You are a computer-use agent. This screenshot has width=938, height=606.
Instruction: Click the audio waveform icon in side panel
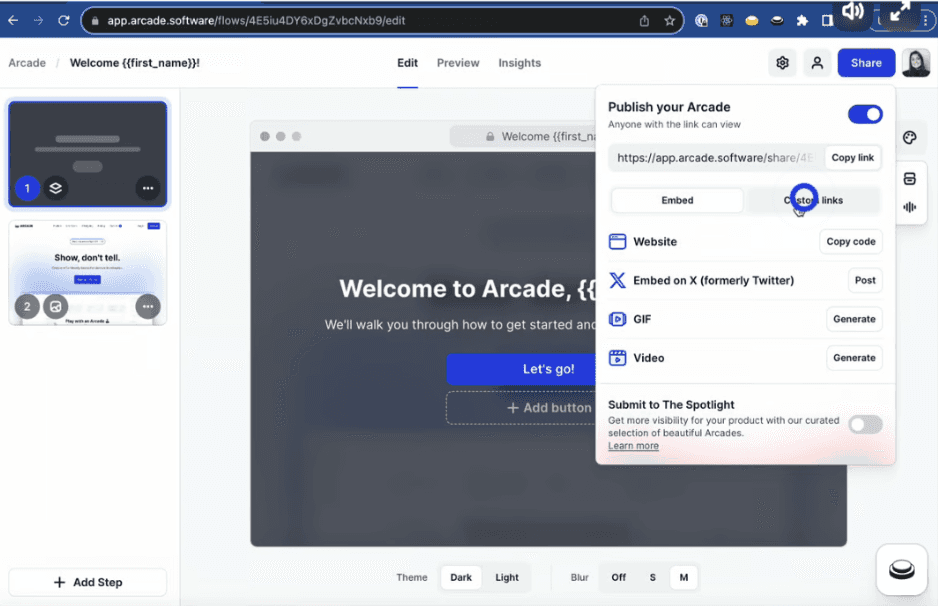(x=909, y=207)
